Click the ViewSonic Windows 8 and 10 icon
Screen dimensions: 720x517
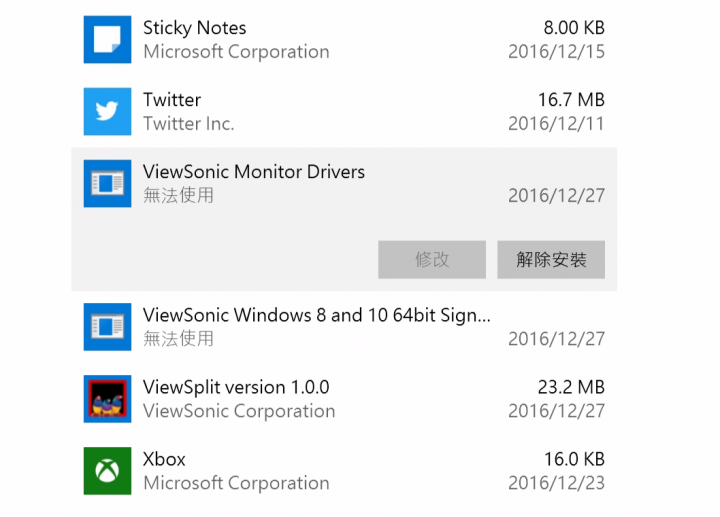(x=107, y=327)
